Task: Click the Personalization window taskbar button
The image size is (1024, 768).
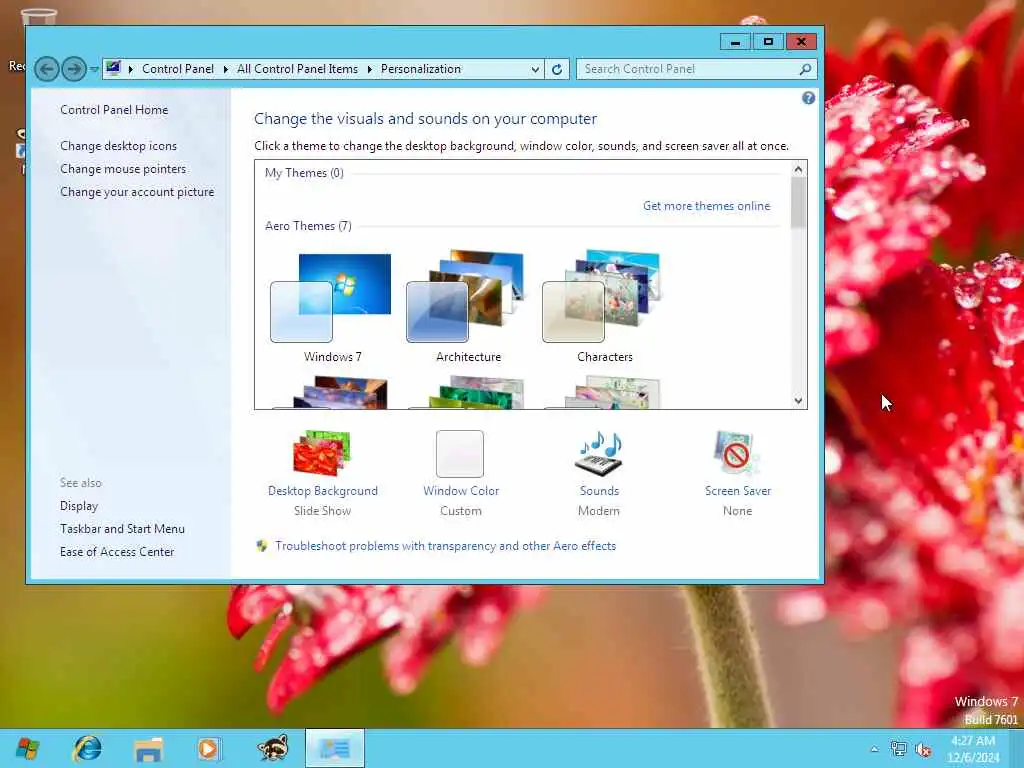Action: click(x=334, y=748)
